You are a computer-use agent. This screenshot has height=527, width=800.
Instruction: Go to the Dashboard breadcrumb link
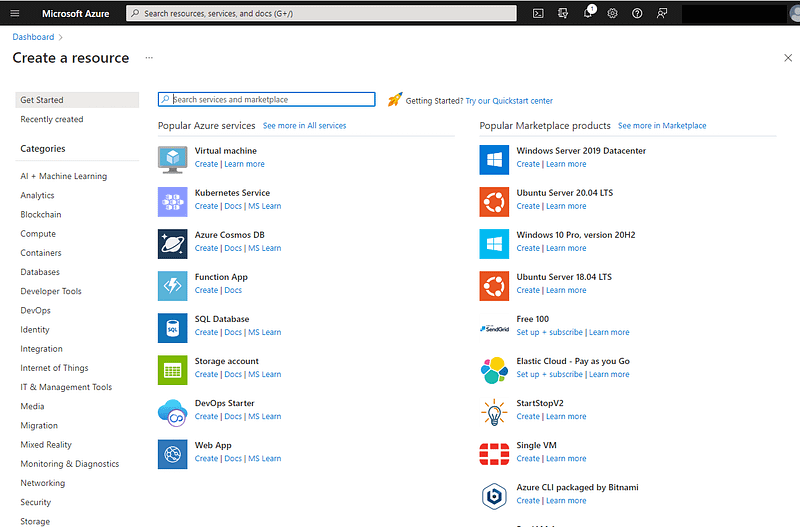[33, 37]
